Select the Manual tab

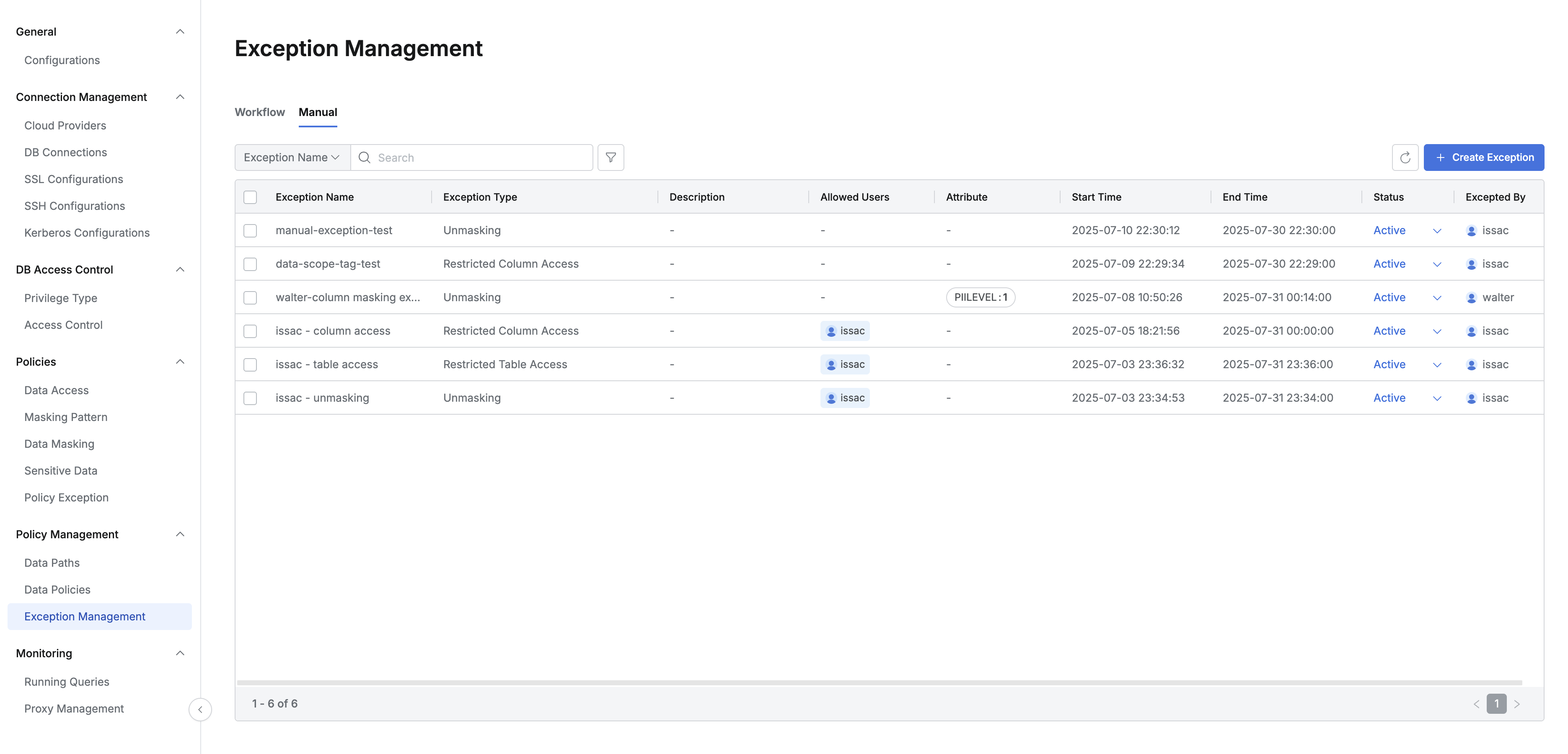pos(318,112)
